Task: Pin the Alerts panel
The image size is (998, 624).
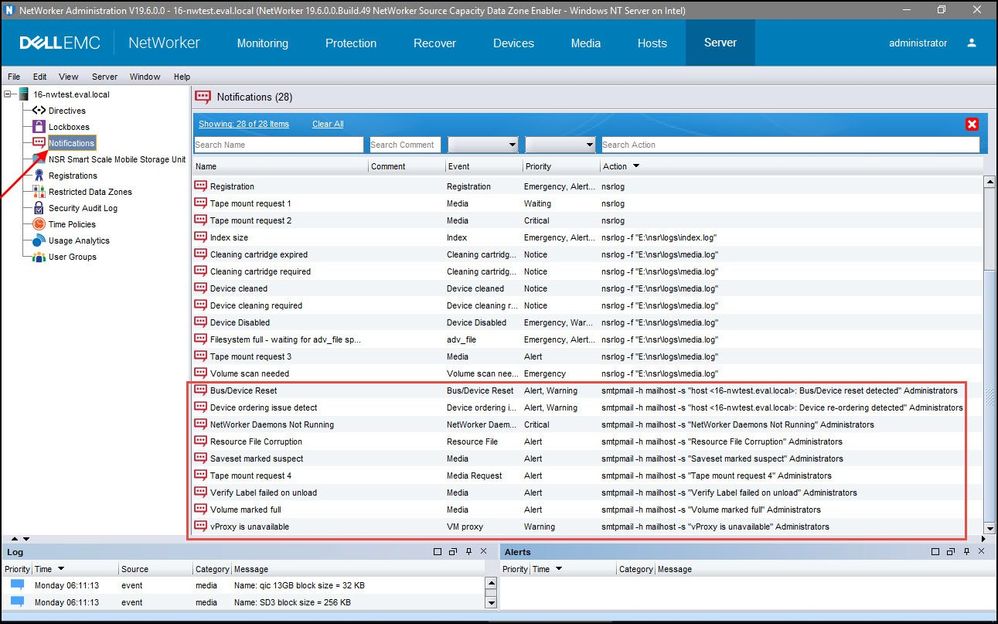Action: 966,551
